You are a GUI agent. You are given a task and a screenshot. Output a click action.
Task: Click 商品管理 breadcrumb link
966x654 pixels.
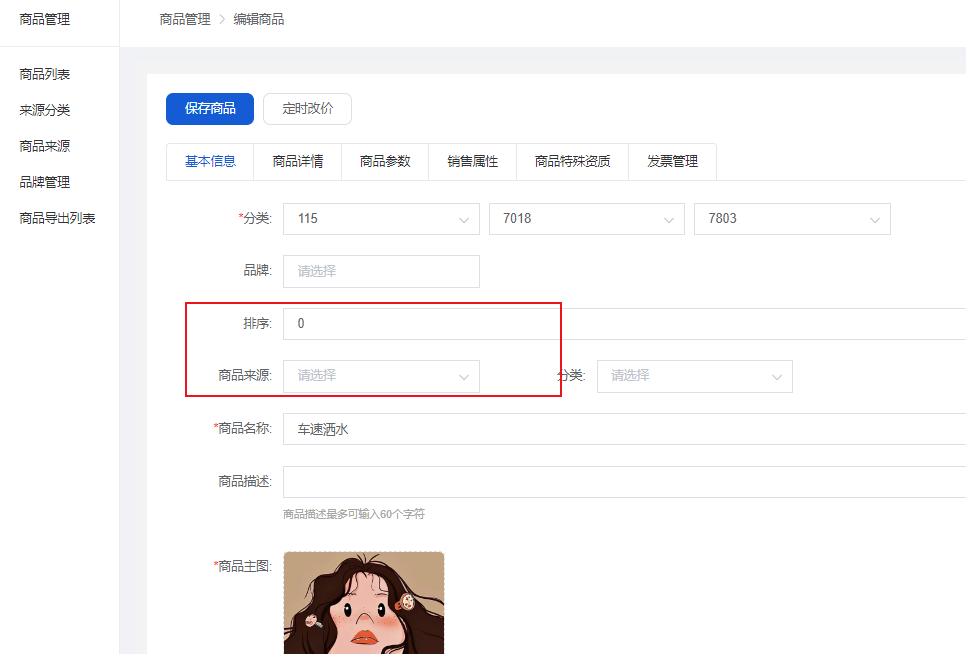pos(185,19)
